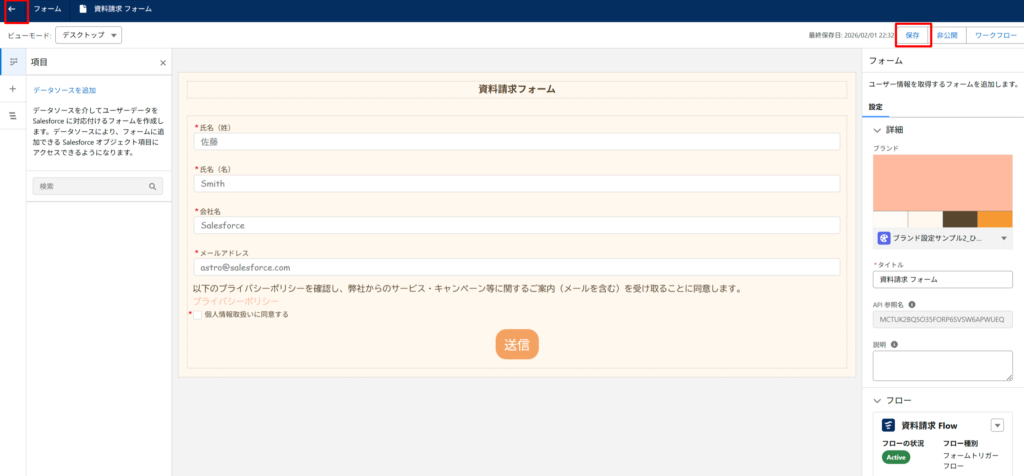
Task: Click the データソースを追加 link
Action: click(x=65, y=90)
